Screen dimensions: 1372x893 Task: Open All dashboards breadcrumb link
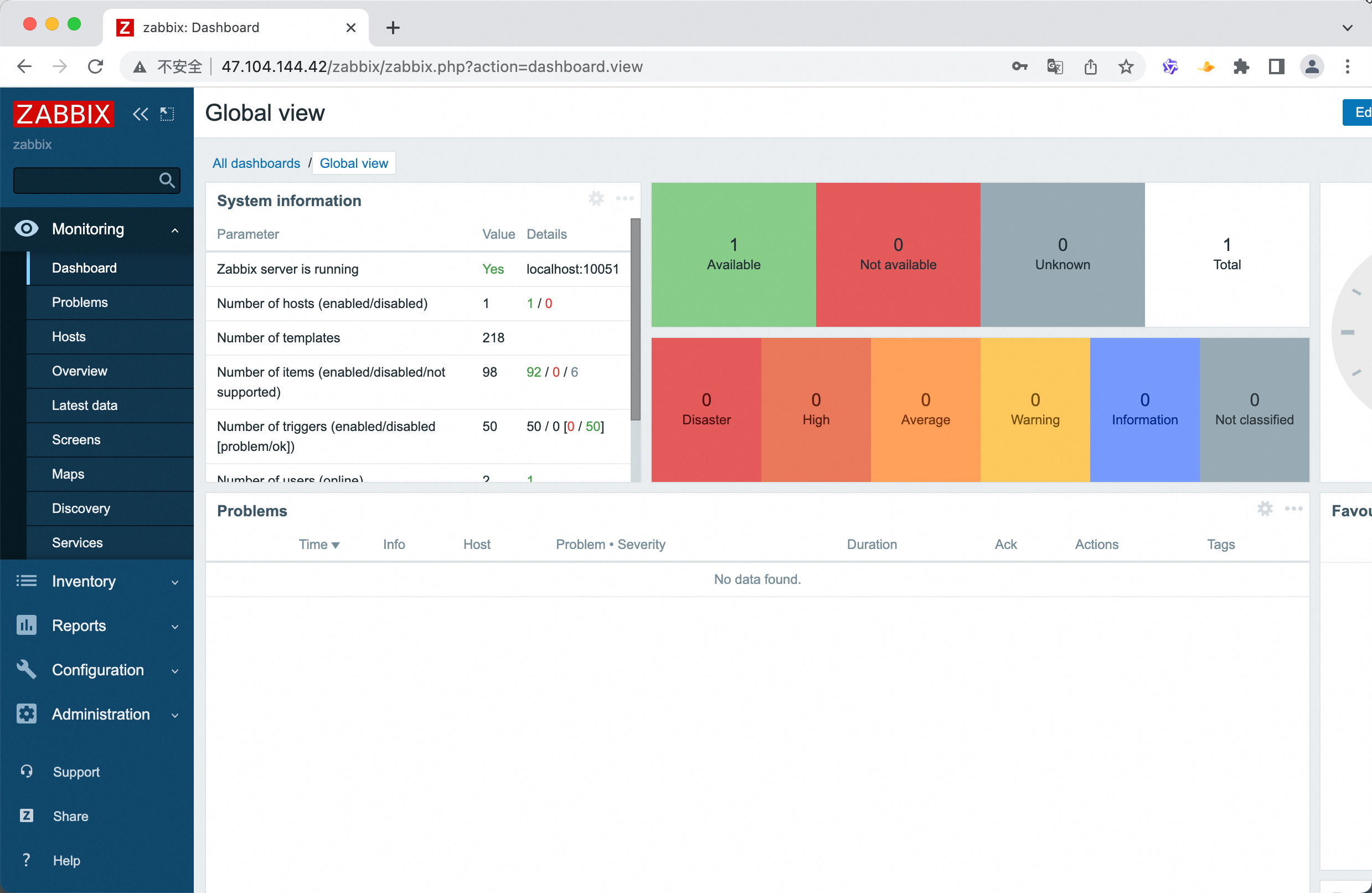256,163
